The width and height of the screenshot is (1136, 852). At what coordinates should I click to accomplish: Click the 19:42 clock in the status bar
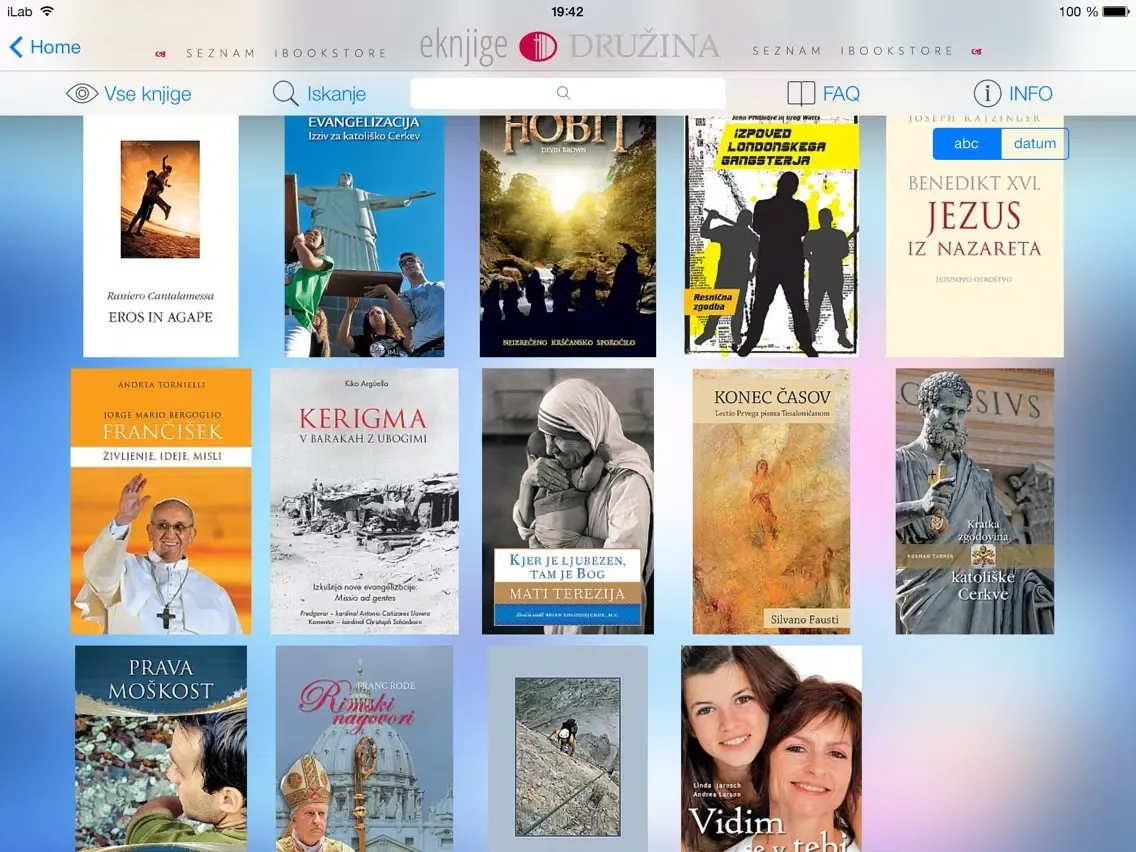(567, 12)
